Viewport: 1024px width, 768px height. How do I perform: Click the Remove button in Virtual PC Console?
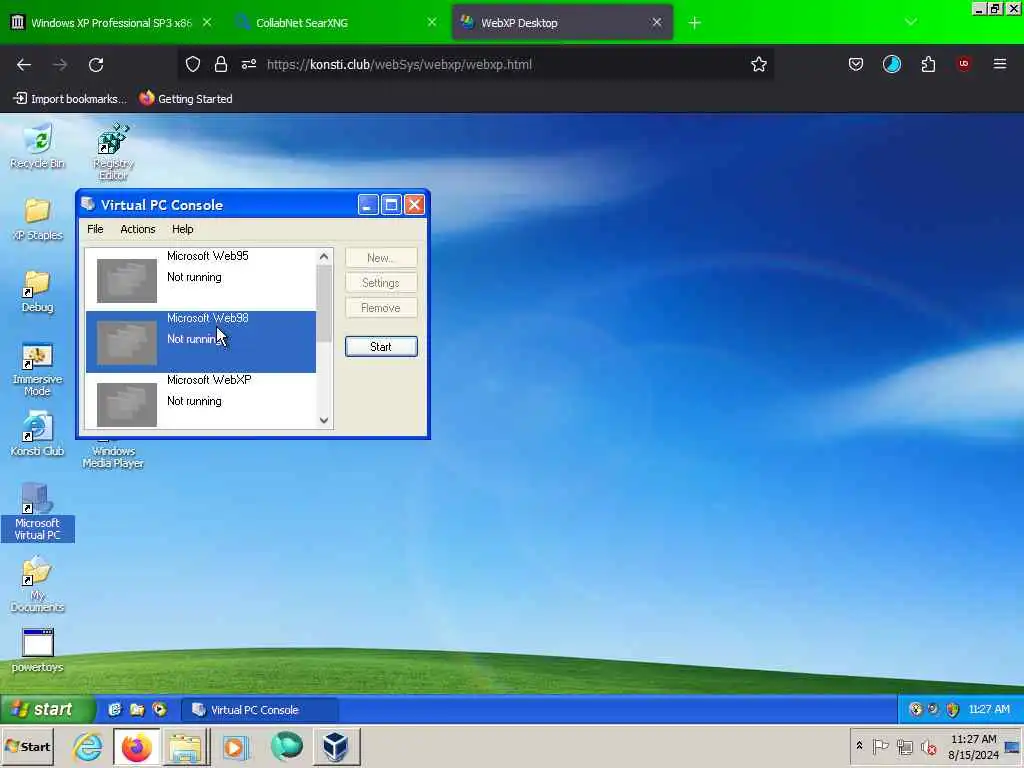tap(381, 308)
